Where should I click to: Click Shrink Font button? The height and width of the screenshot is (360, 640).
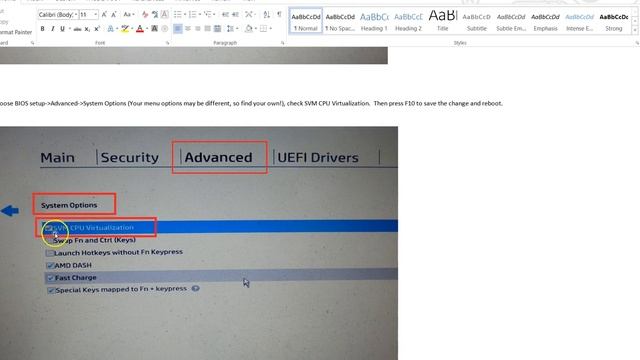point(114,15)
